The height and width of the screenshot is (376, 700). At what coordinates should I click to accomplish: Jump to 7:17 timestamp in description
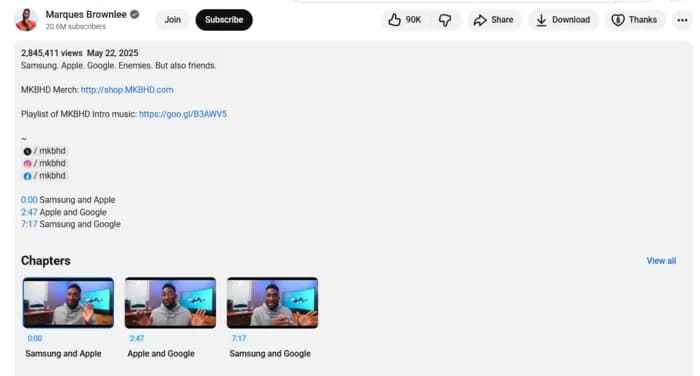tap(29, 224)
